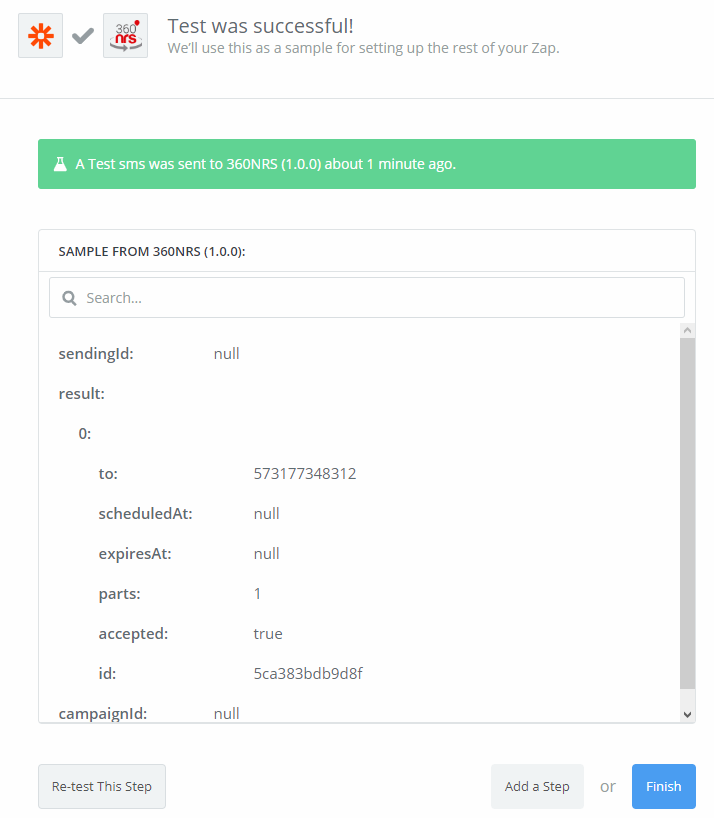This screenshot has height=818, width=714.
Task: Click scrollbar up arrow in sample panel
Action: pos(687,330)
